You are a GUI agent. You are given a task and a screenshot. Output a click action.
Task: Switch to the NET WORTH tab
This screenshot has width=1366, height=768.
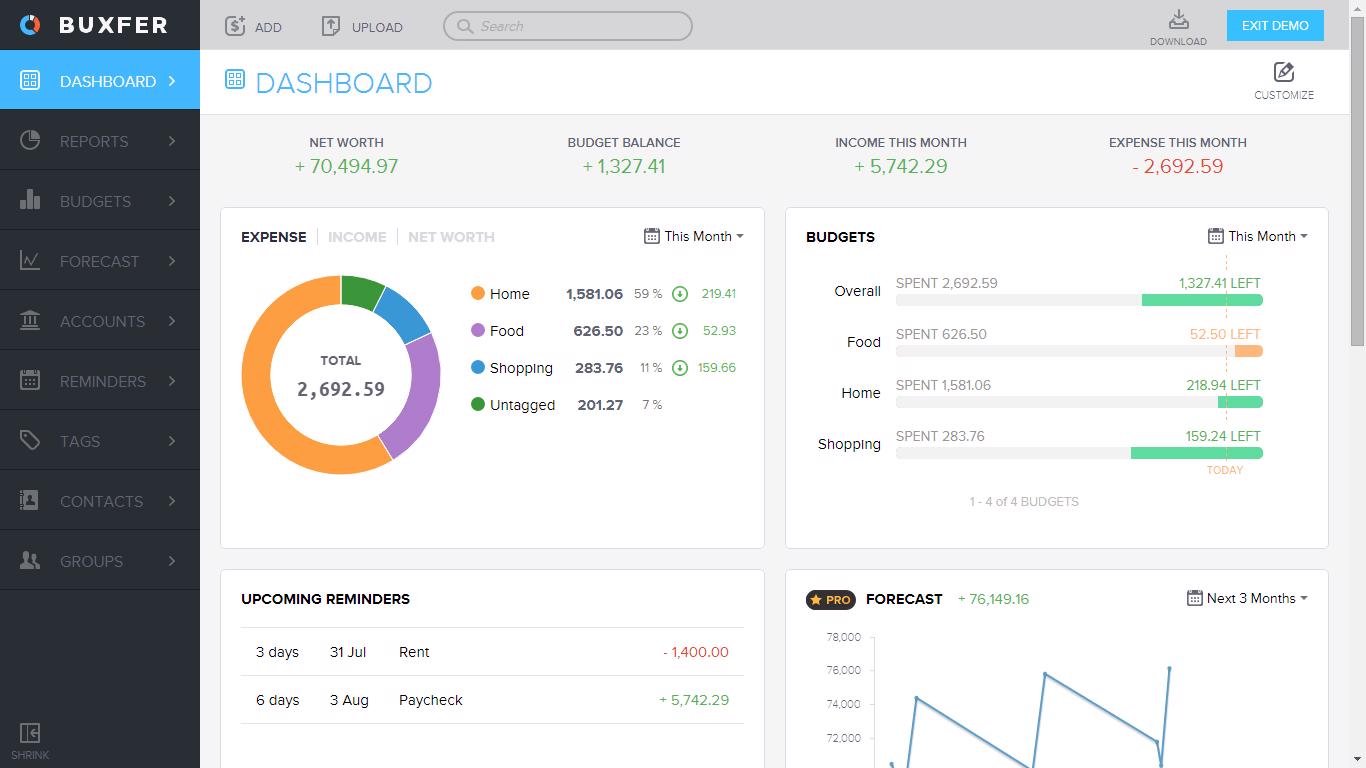coord(451,237)
